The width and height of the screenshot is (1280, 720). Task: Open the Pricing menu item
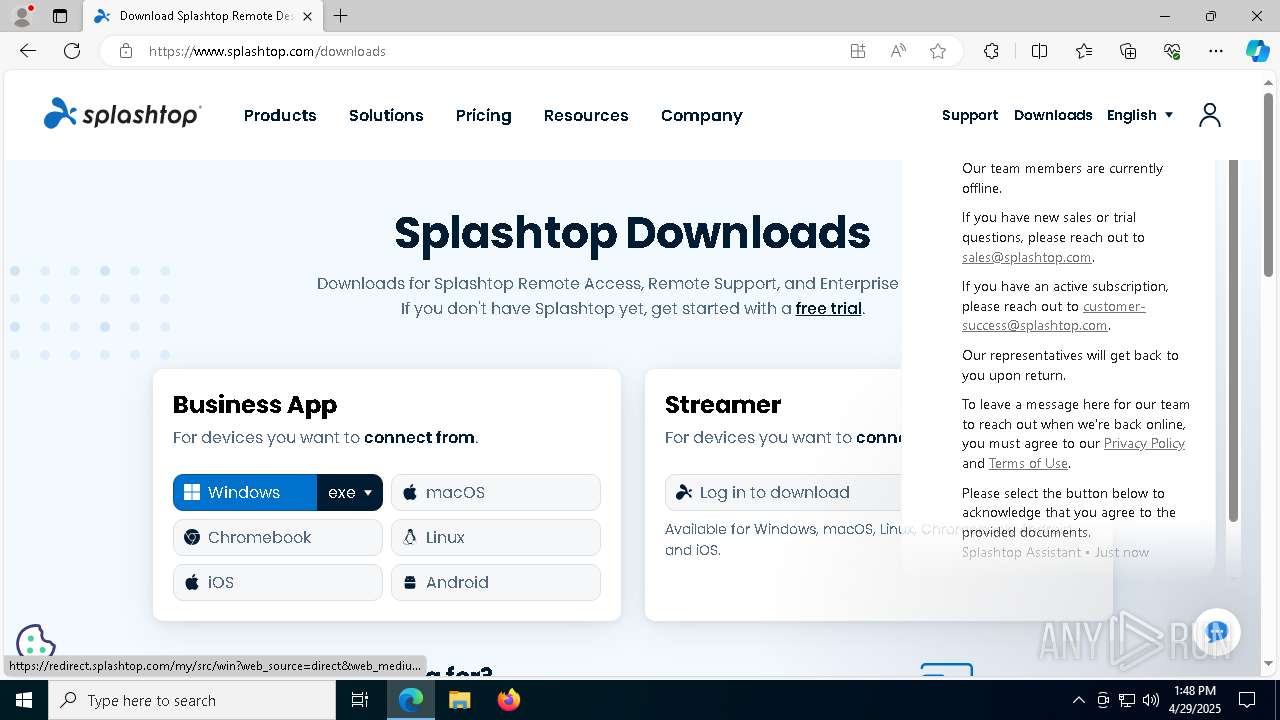484,115
